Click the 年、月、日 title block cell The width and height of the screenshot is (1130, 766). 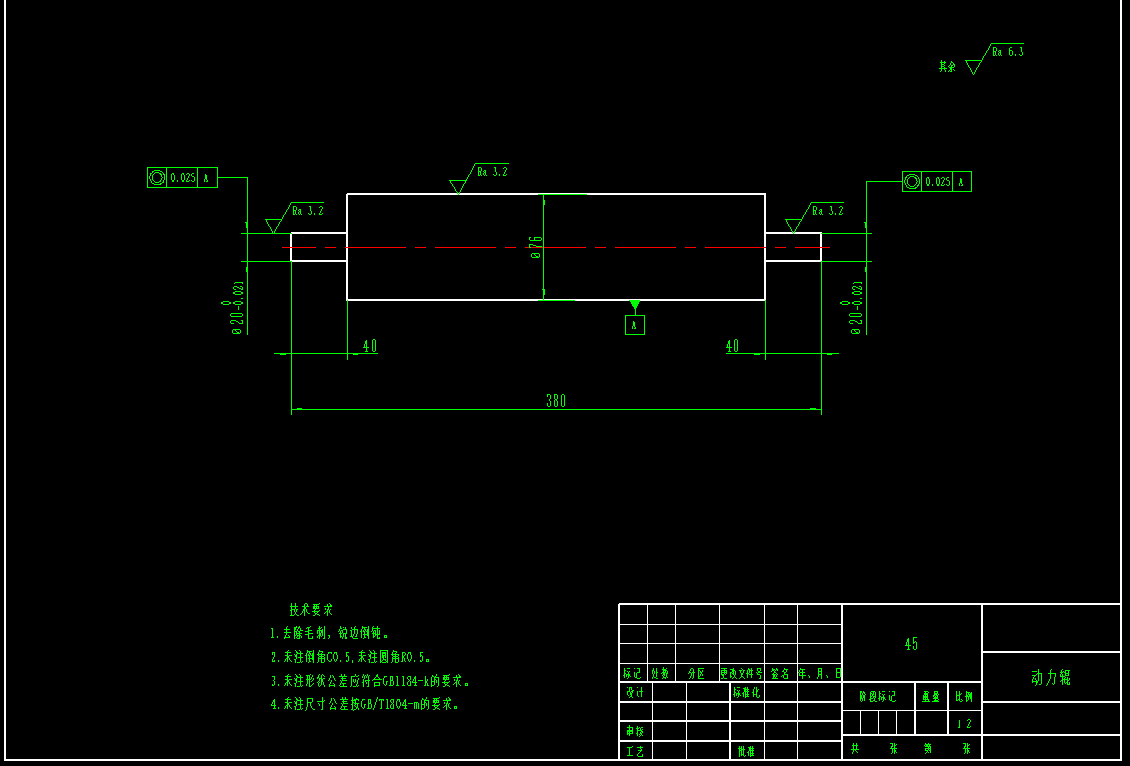pos(819,673)
